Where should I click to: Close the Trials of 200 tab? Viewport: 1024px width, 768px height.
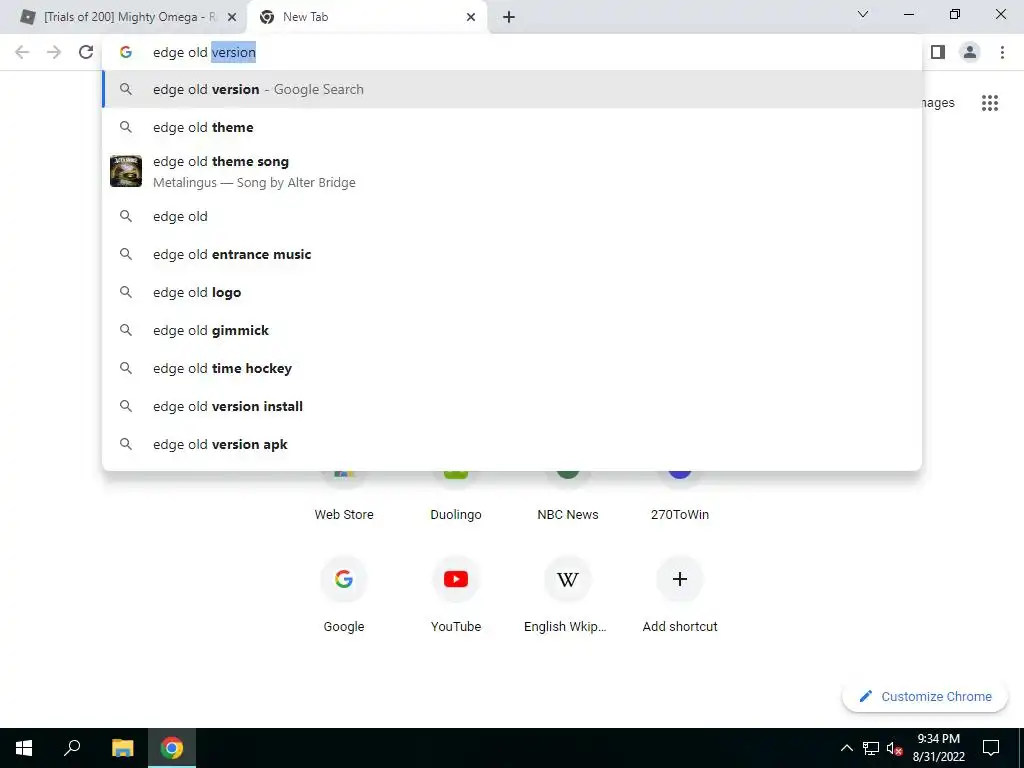pyautogui.click(x=231, y=17)
